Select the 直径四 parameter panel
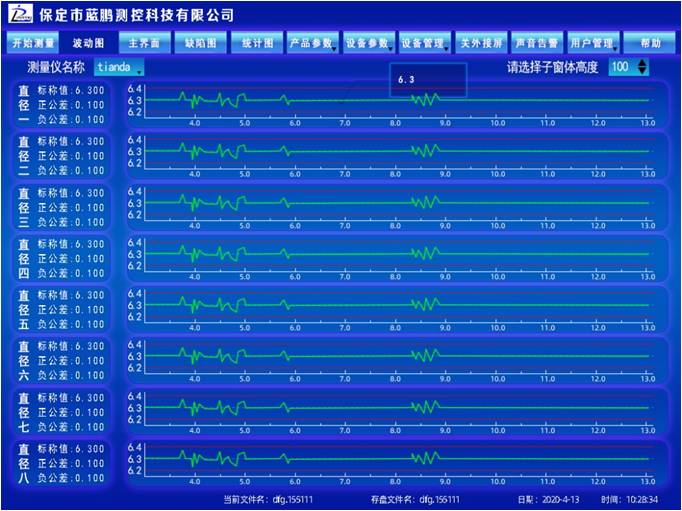 [x=62, y=258]
